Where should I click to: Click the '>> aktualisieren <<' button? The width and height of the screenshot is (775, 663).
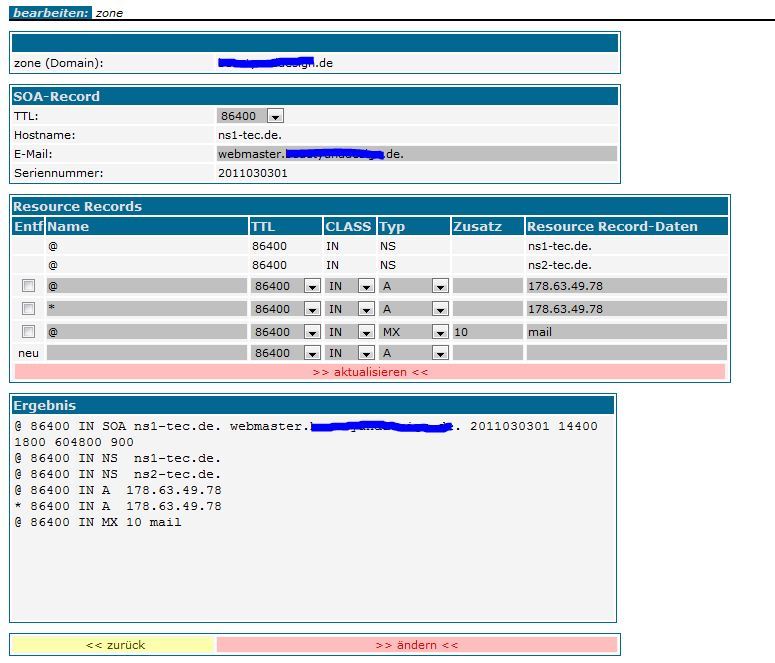pyautogui.click(x=370, y=372)
